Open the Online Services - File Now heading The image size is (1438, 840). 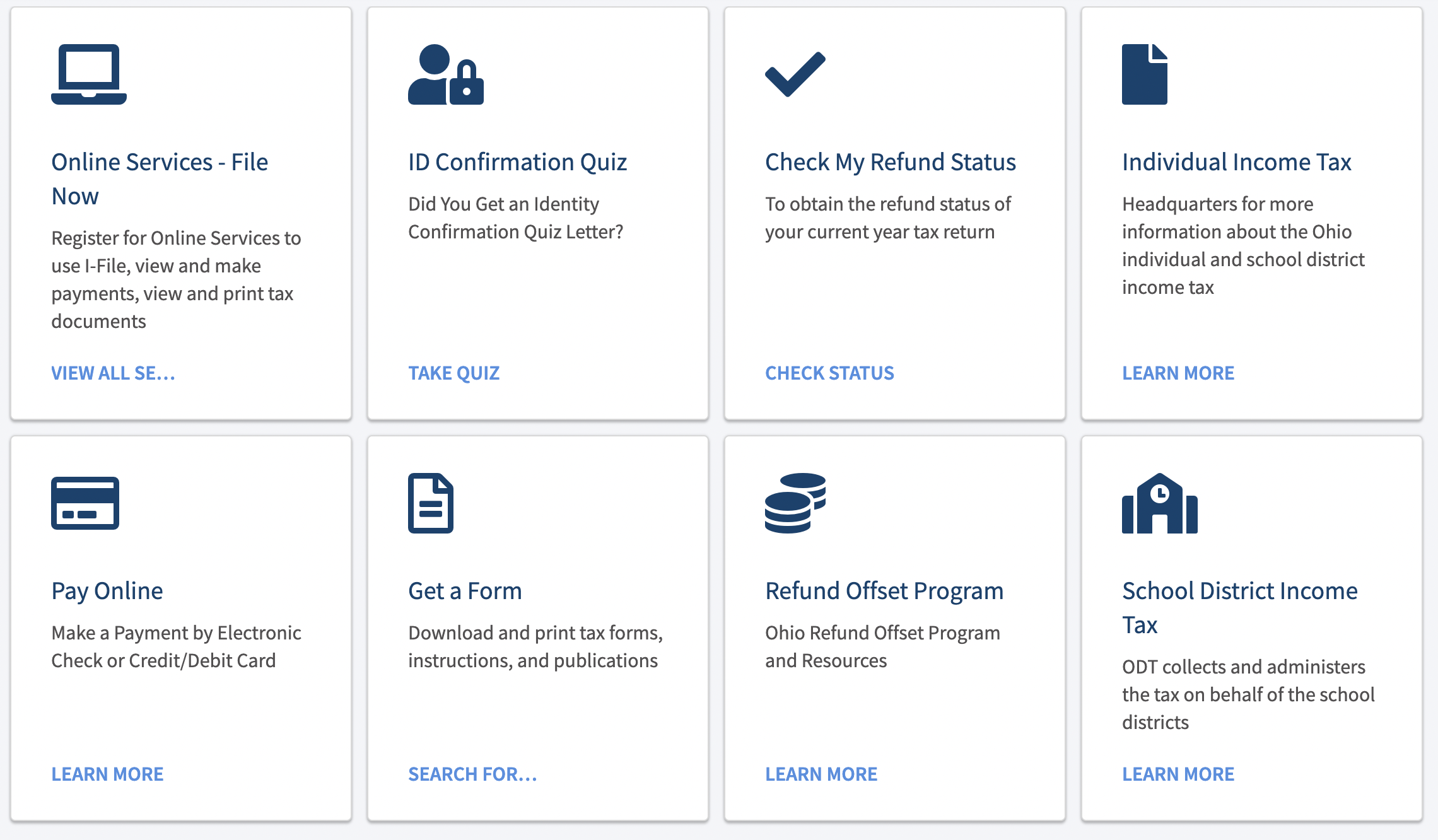click(160, 179)
